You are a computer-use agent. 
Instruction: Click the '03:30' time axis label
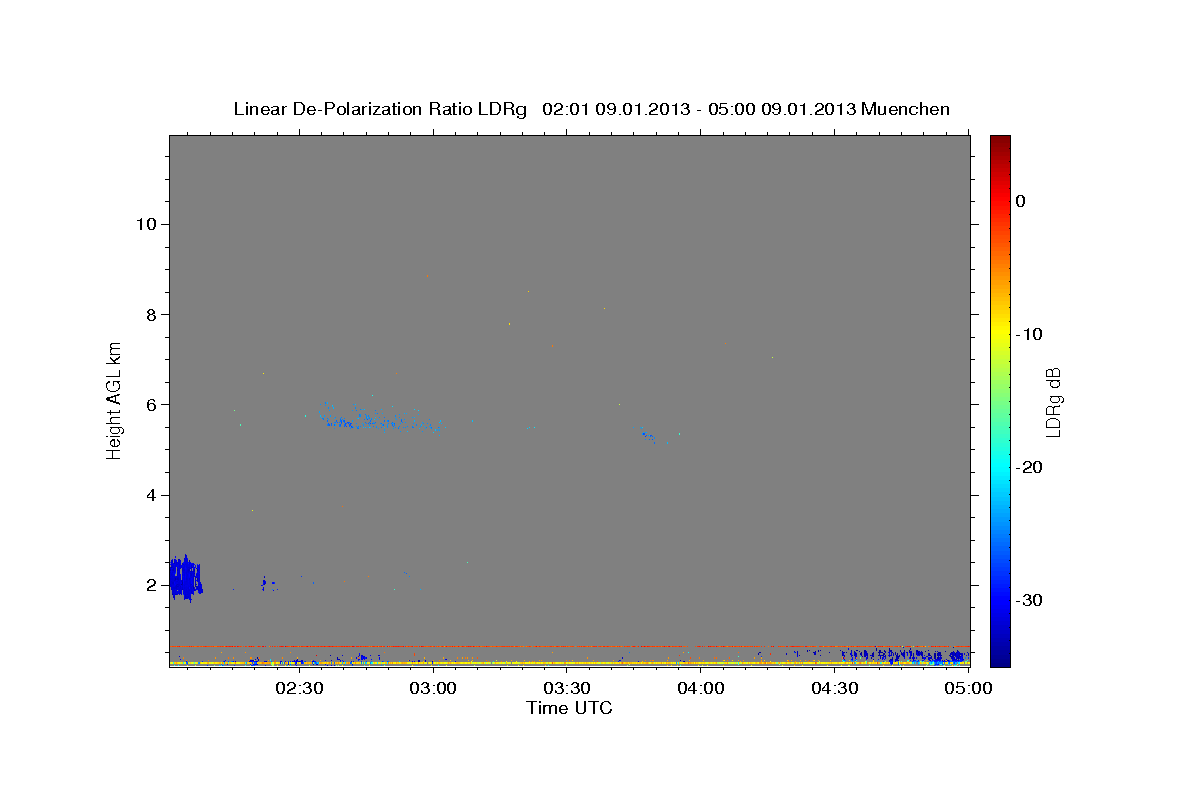[567, 688]
